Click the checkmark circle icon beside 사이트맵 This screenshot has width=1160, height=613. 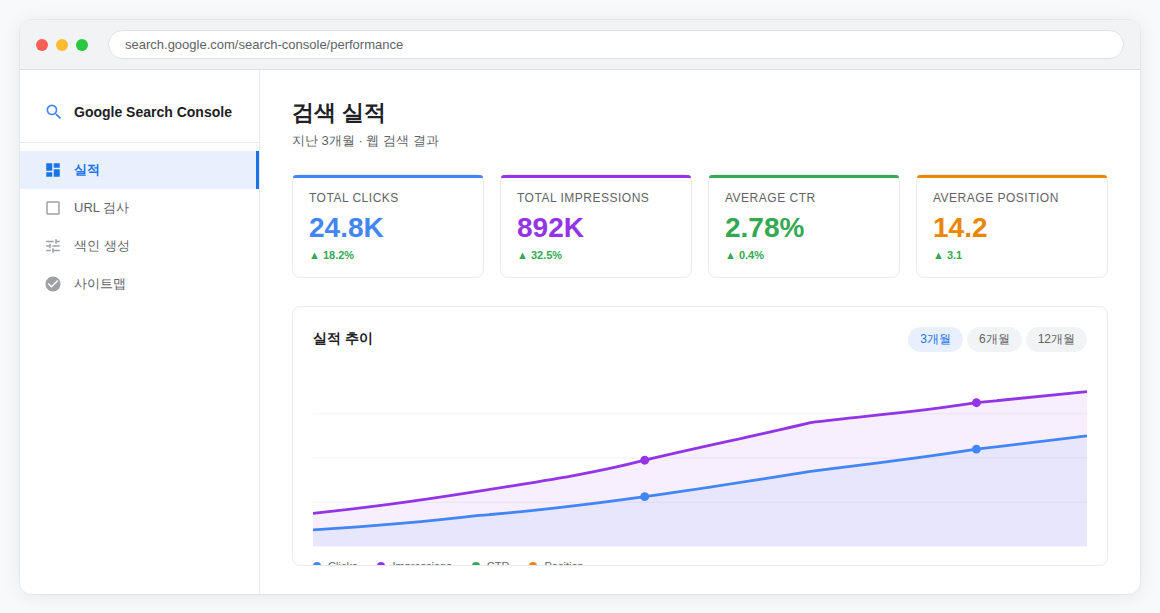tap(53, 284)
